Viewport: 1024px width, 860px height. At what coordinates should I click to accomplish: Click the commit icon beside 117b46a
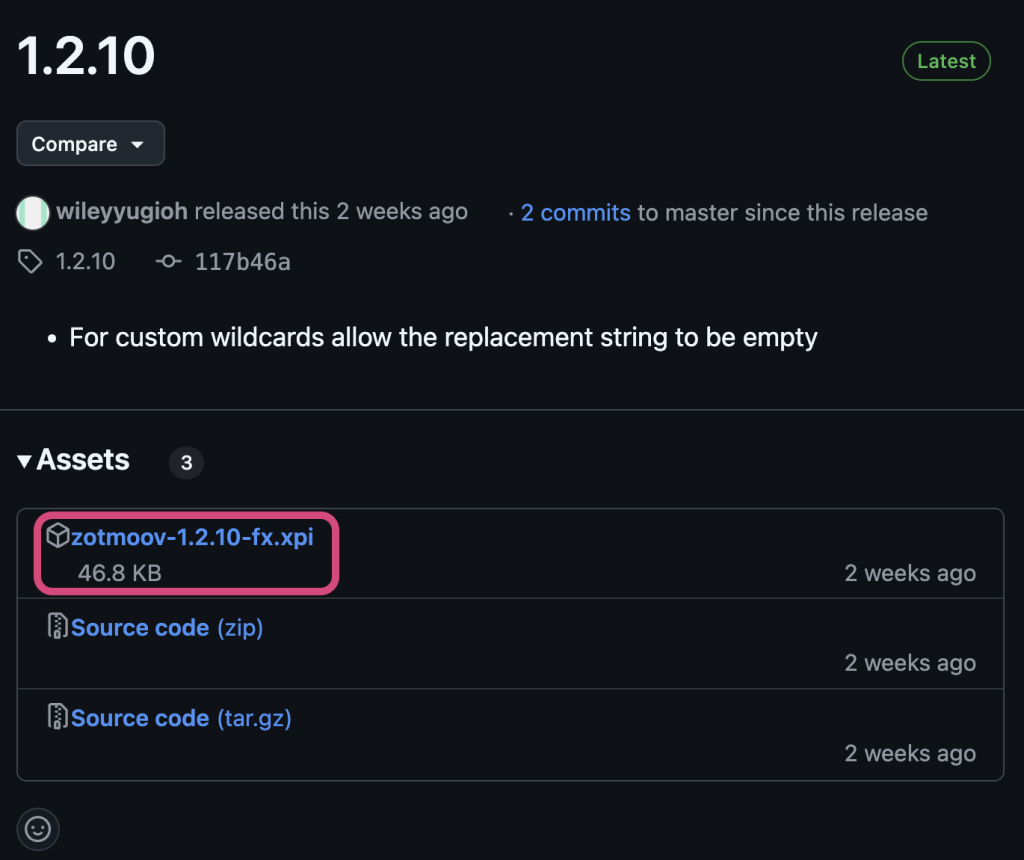pyautogui.click(x=169, y=262)
